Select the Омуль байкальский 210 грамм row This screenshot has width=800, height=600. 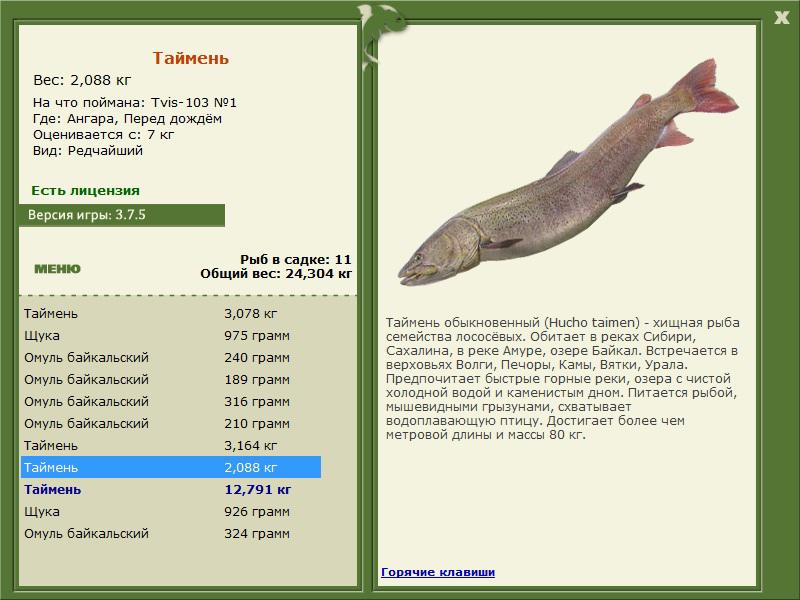coord(171,423)
